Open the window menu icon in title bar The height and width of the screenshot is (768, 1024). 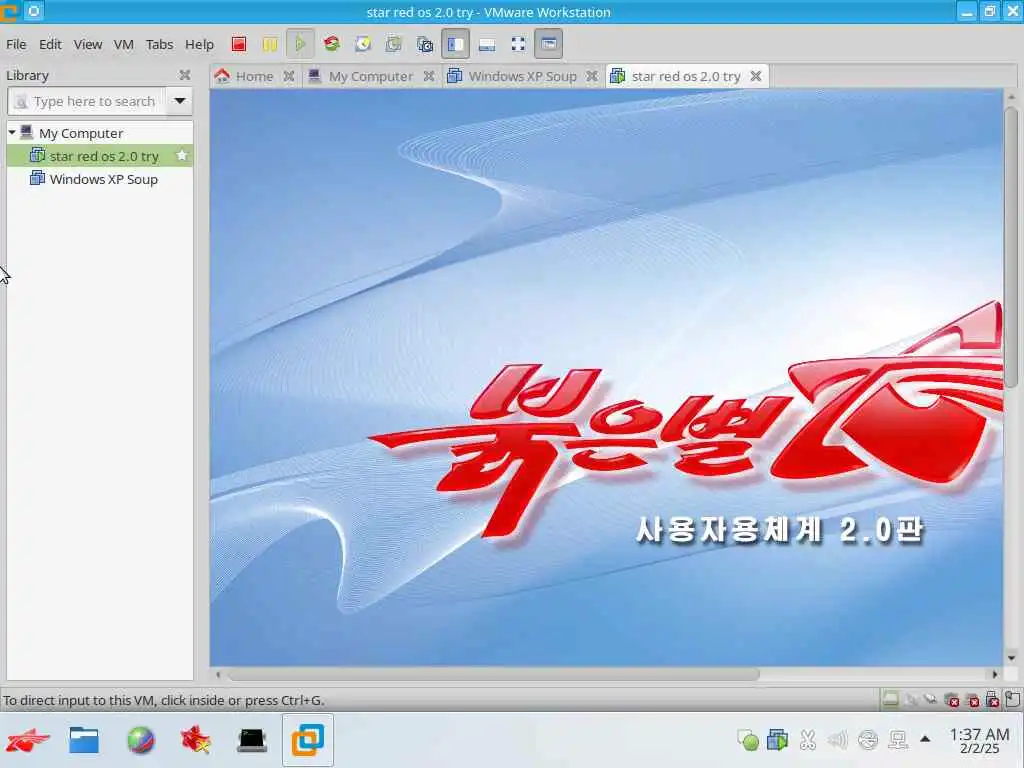pyautogui.click(x=34, y=11)
